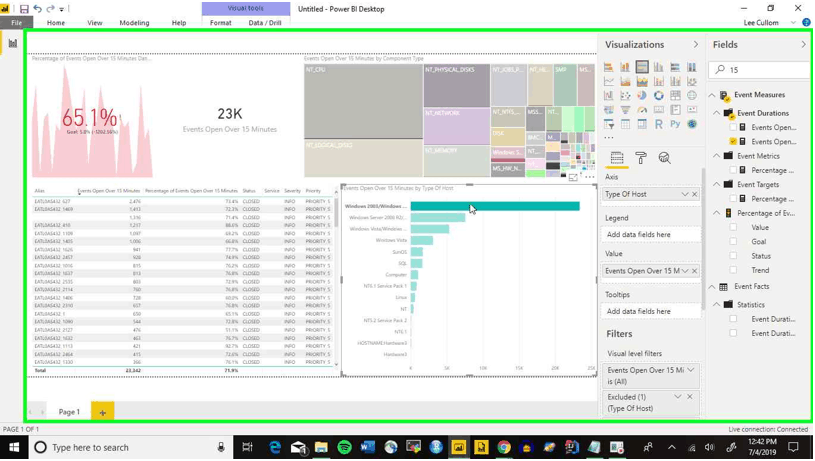Choose the Gauge visualization
This screenshot has height=461, width=815.
pyautogui.click(x=642, y=110)
